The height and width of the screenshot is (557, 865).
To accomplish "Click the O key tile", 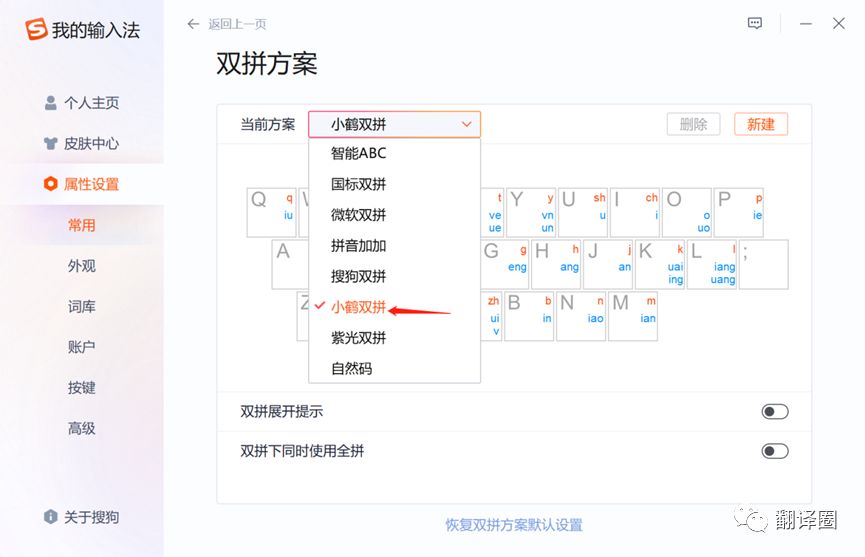I will (x=687, y=212).
